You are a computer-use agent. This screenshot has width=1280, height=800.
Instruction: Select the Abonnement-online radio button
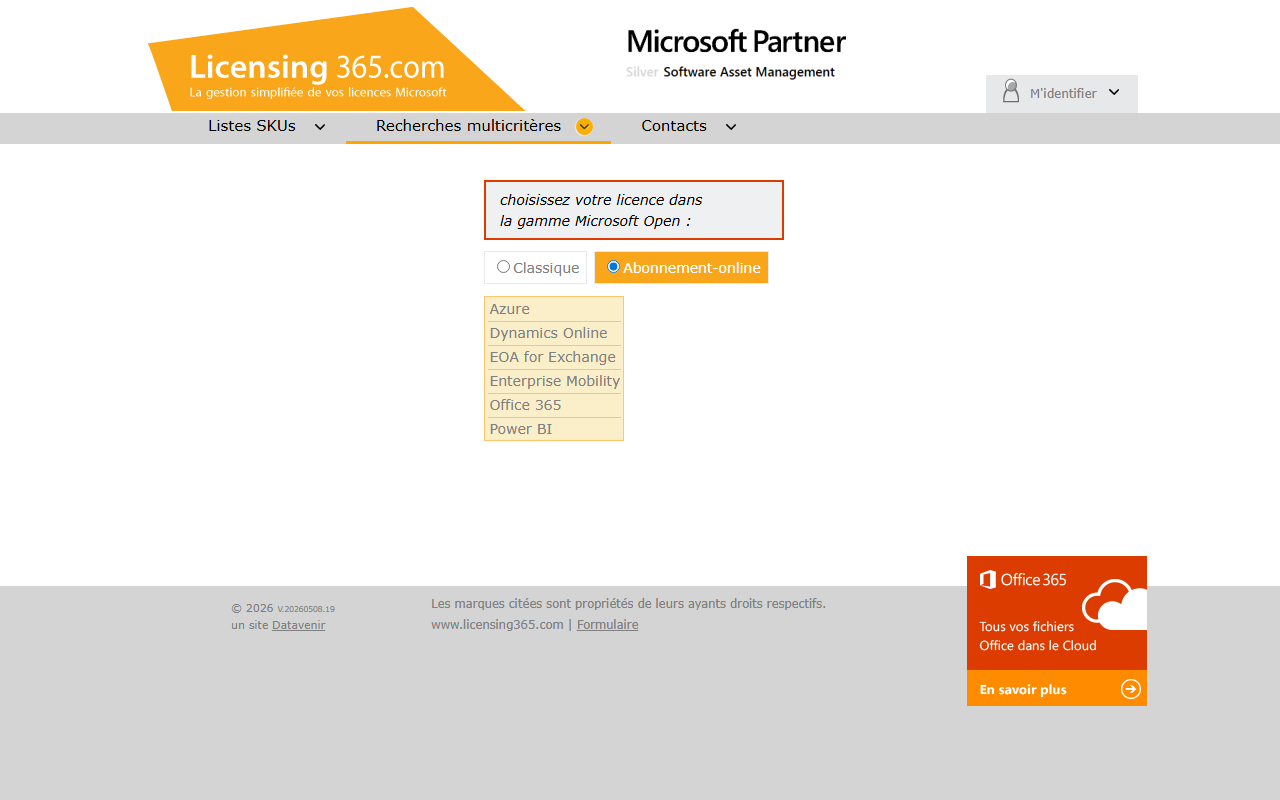pos(614,267)
